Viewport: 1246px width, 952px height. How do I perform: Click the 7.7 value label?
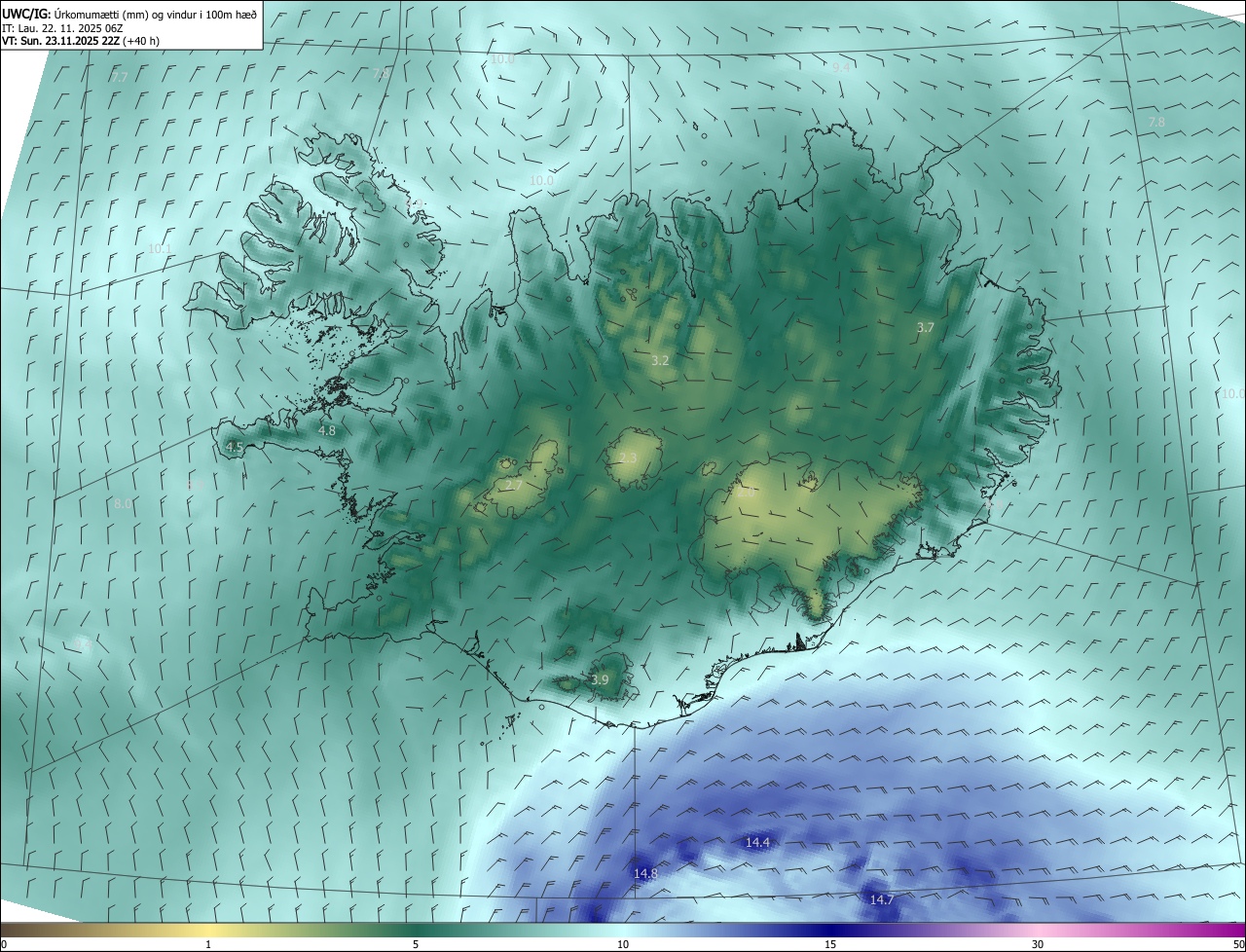point(120,76)
